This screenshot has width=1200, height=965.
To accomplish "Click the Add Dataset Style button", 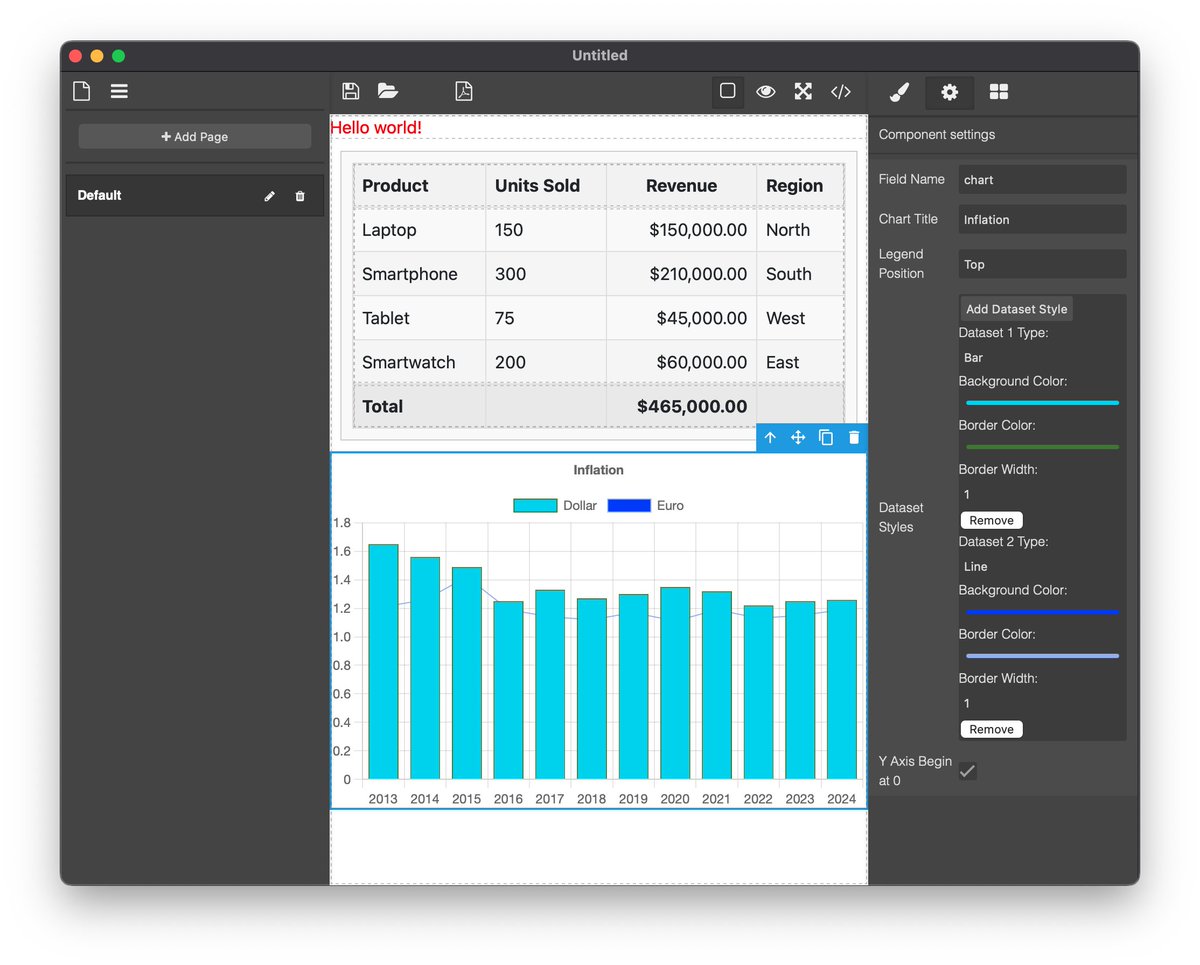I will coord(1016,309).
